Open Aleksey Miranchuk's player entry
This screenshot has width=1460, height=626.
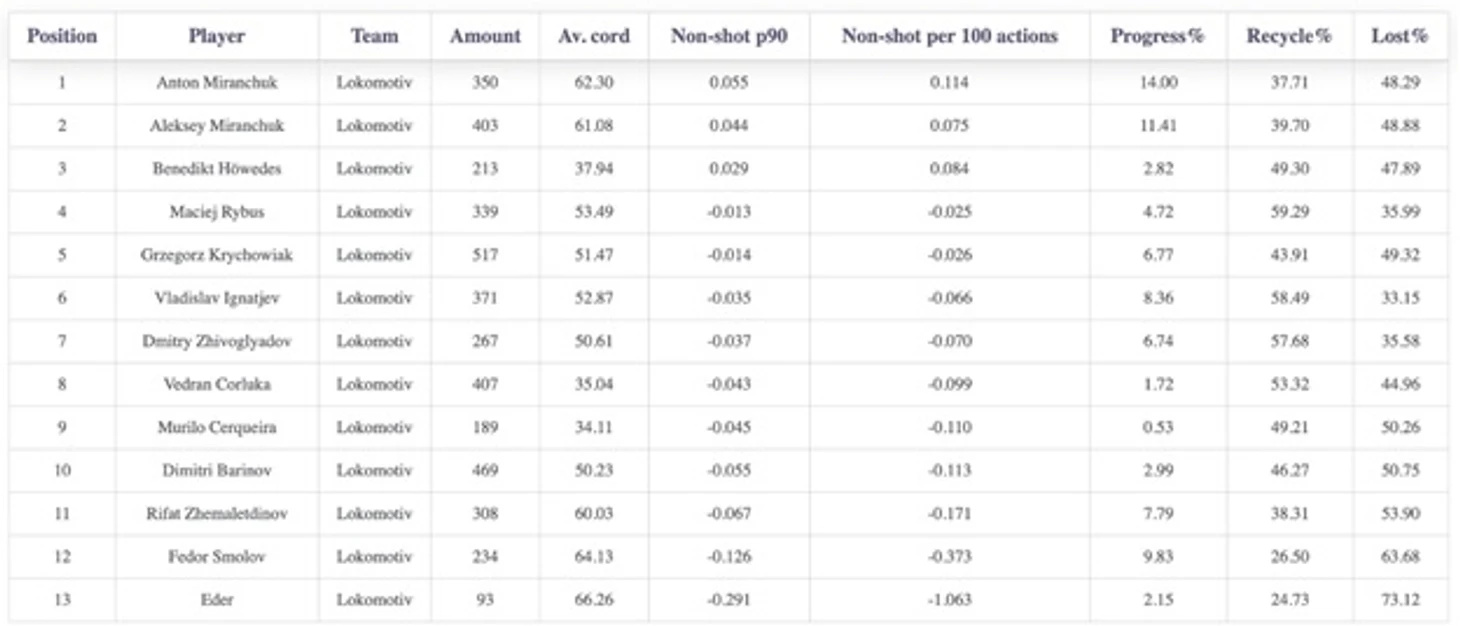(216, 126)
